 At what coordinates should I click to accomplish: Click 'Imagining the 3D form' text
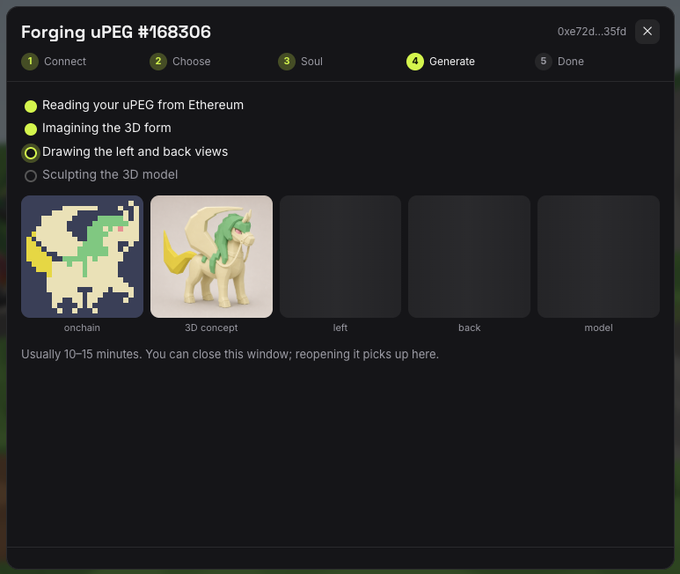107,128
